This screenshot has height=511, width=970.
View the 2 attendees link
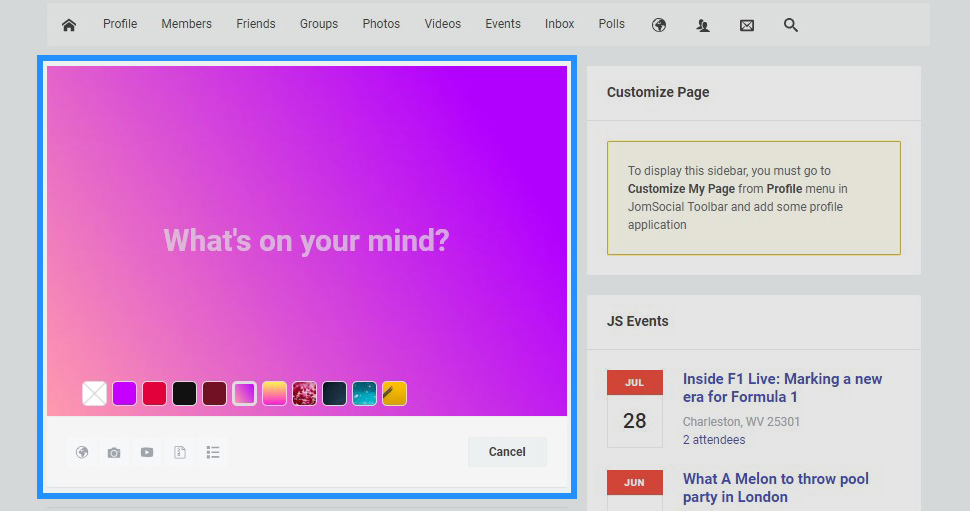click(714, 440)
